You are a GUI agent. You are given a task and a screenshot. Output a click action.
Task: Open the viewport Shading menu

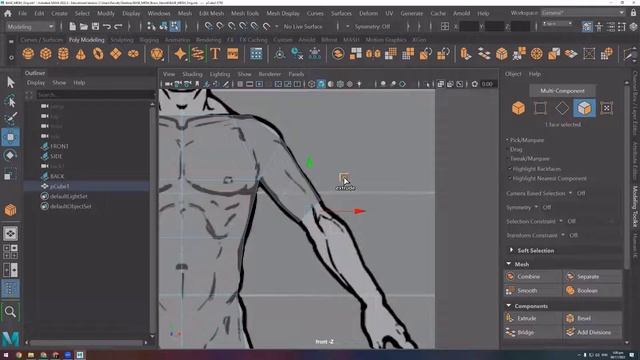(192, 74)
